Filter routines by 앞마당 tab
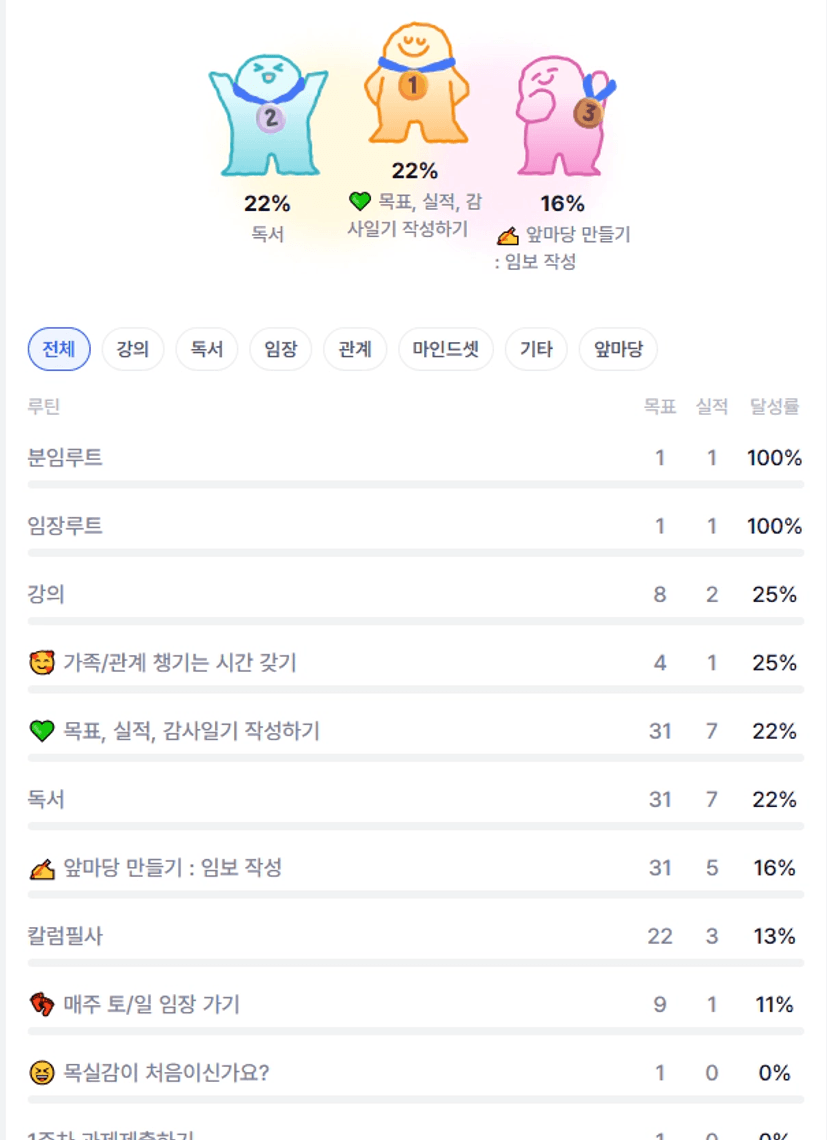The width and height of the screenshot is (827, 1140). [x=619, y=349]
